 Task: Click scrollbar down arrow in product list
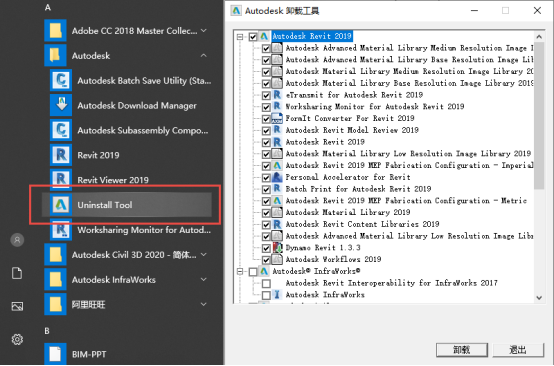coord(539,298)
